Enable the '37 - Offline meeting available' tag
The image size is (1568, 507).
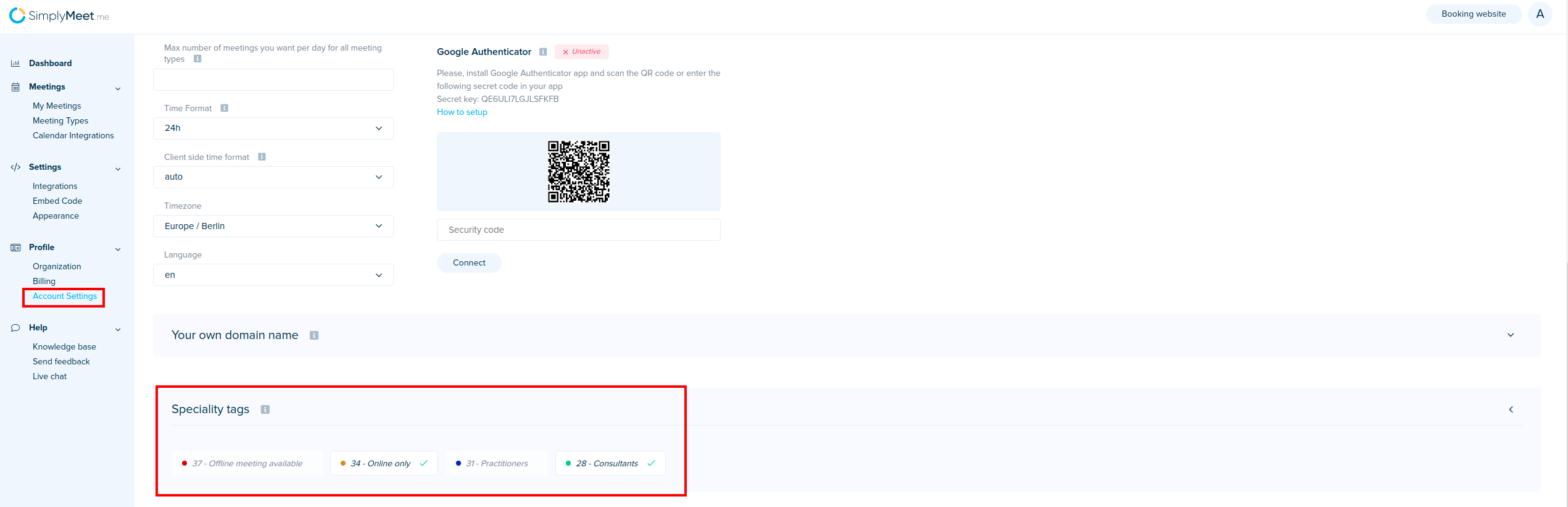(x=247, y=463)
